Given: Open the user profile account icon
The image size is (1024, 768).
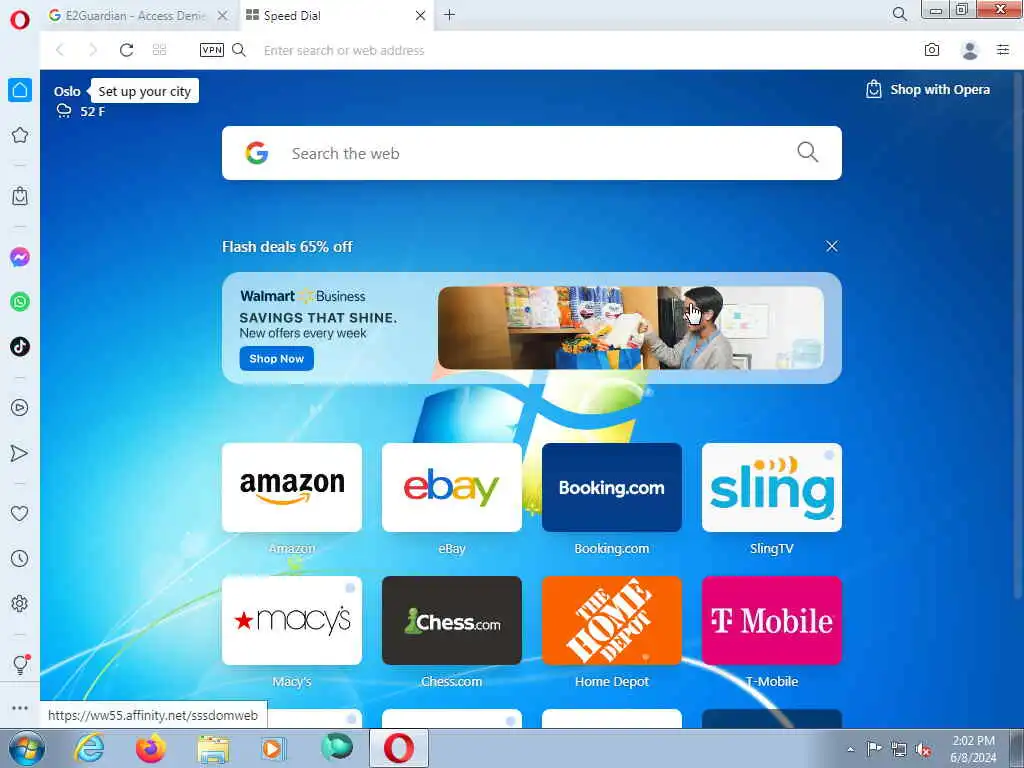Looking at the screenshot, I should pyautogui.click(x=970, y=50).
